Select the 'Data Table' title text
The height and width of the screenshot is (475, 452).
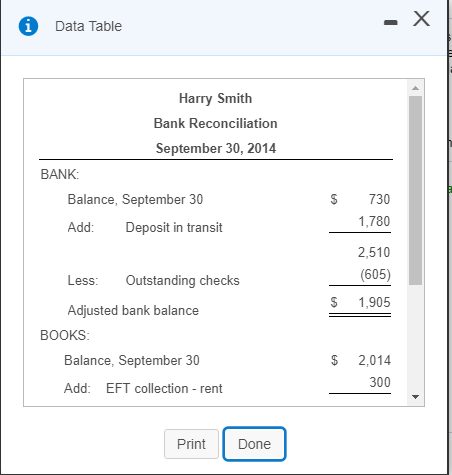click(x=88, y=26)
